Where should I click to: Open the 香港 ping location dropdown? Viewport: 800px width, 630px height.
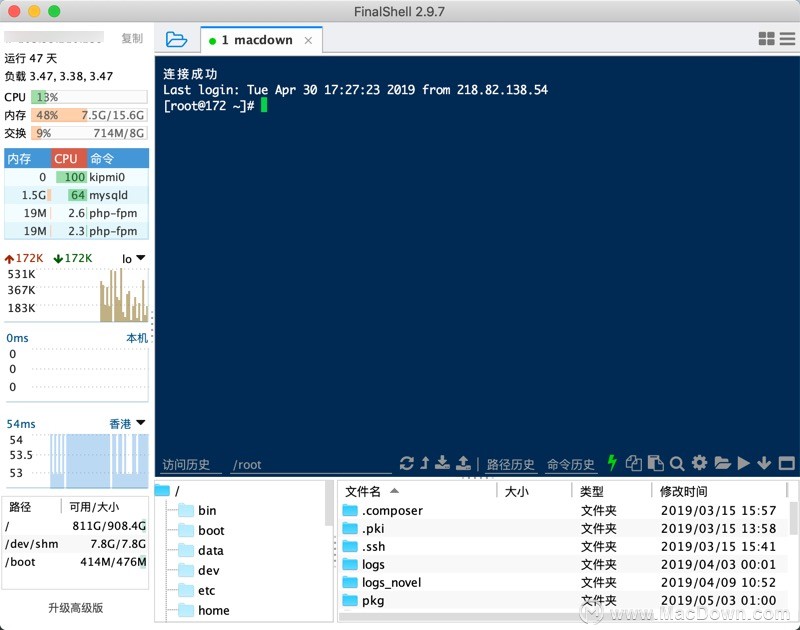click(128, 423)
